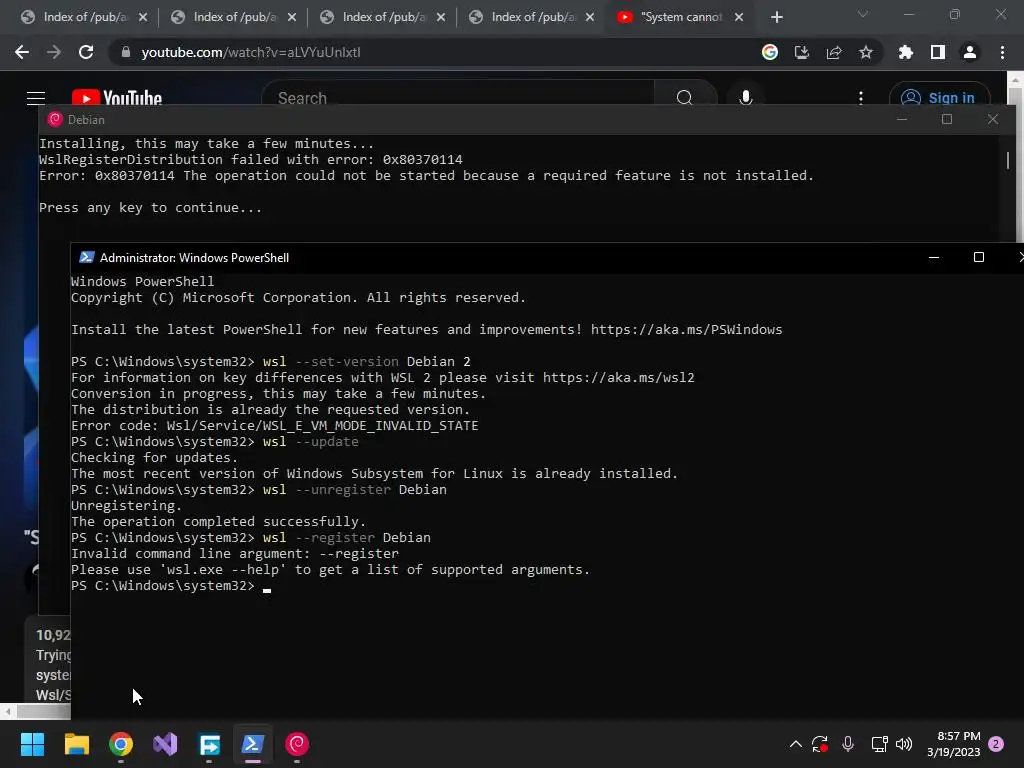This screenshot has height=768, width=1024.
Task: Bookmark this page with the star icon
Action: [866, 52]
